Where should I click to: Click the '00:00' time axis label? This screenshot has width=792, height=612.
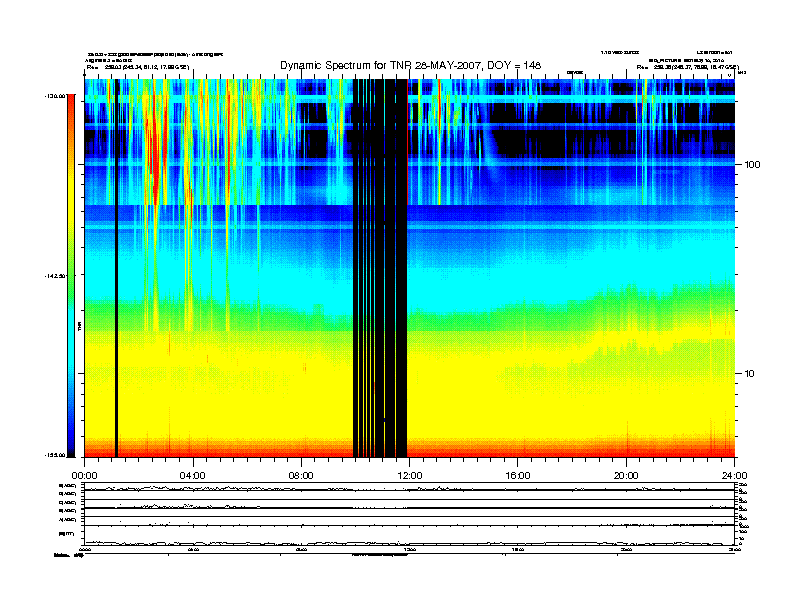pos(84,476)
